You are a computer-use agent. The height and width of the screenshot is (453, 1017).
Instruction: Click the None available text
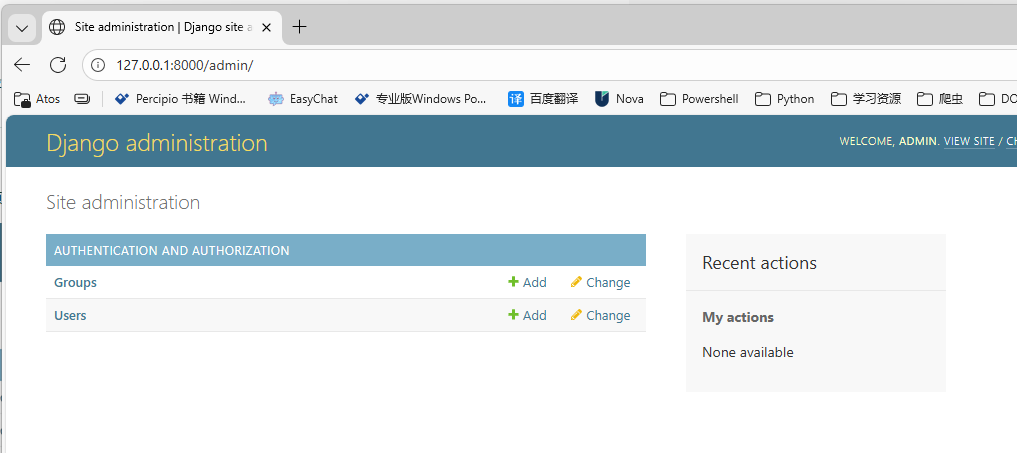click(x=748, y=352)
